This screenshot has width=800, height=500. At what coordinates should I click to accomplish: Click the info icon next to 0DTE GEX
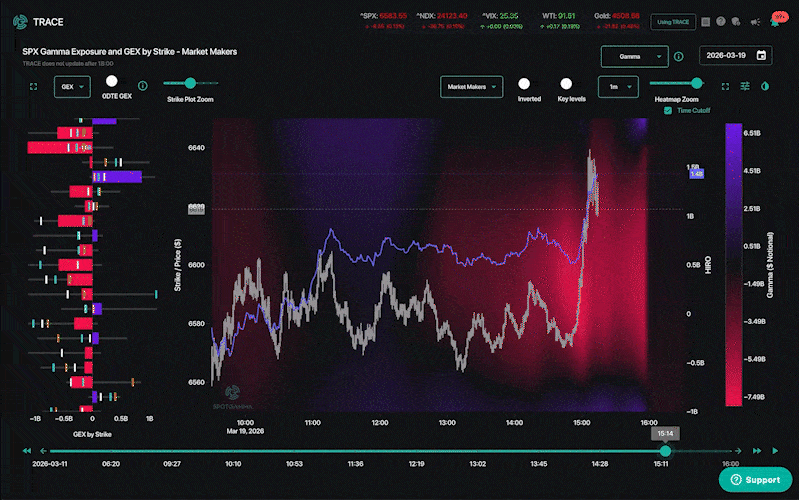click(x=142, y=87)
